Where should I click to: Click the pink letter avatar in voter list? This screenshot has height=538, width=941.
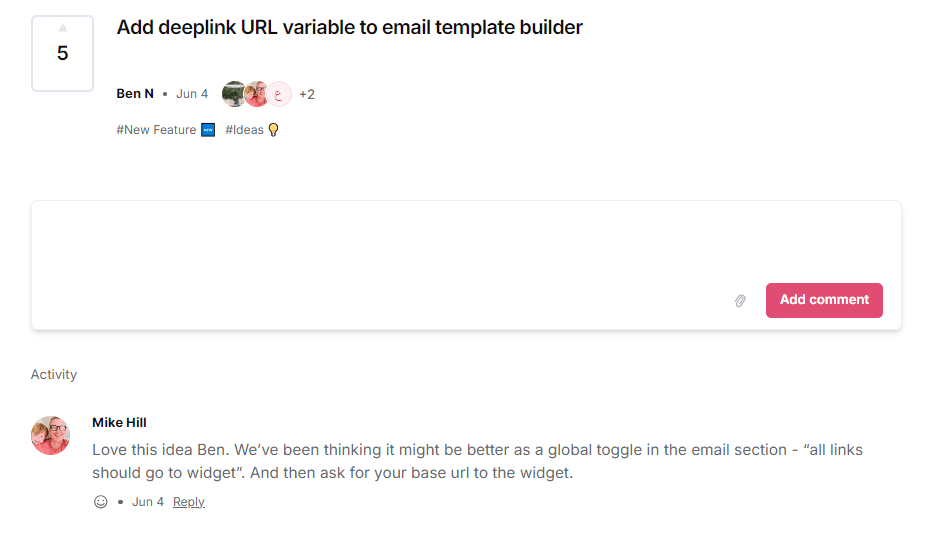[278, 94]
